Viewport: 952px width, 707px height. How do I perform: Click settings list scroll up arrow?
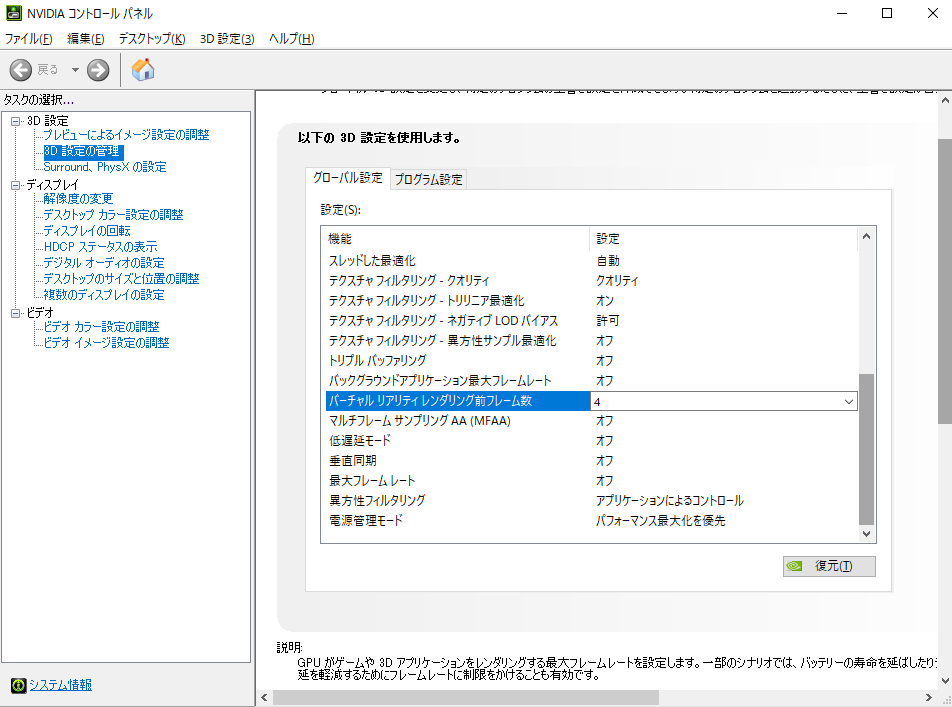[x=866, y=236]
